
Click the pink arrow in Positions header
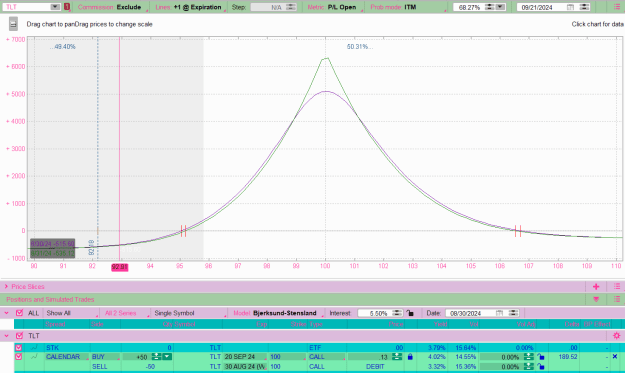(x=596, y=299)
